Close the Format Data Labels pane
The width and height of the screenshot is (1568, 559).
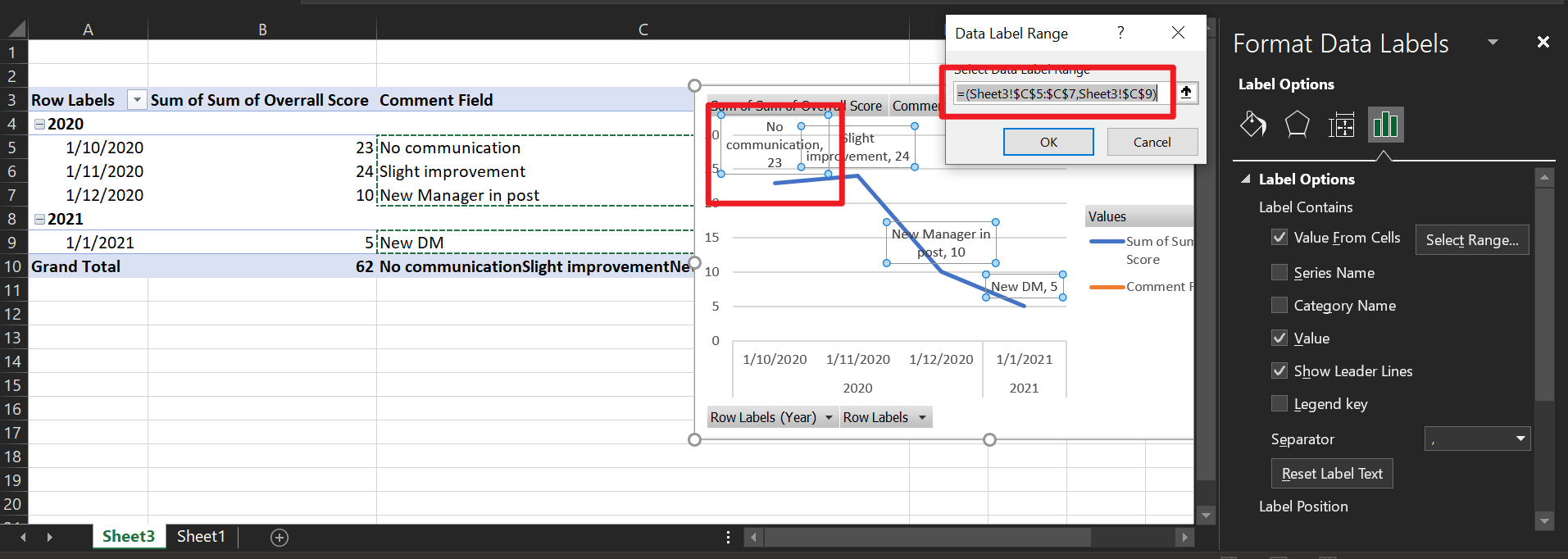(1543, 42)
